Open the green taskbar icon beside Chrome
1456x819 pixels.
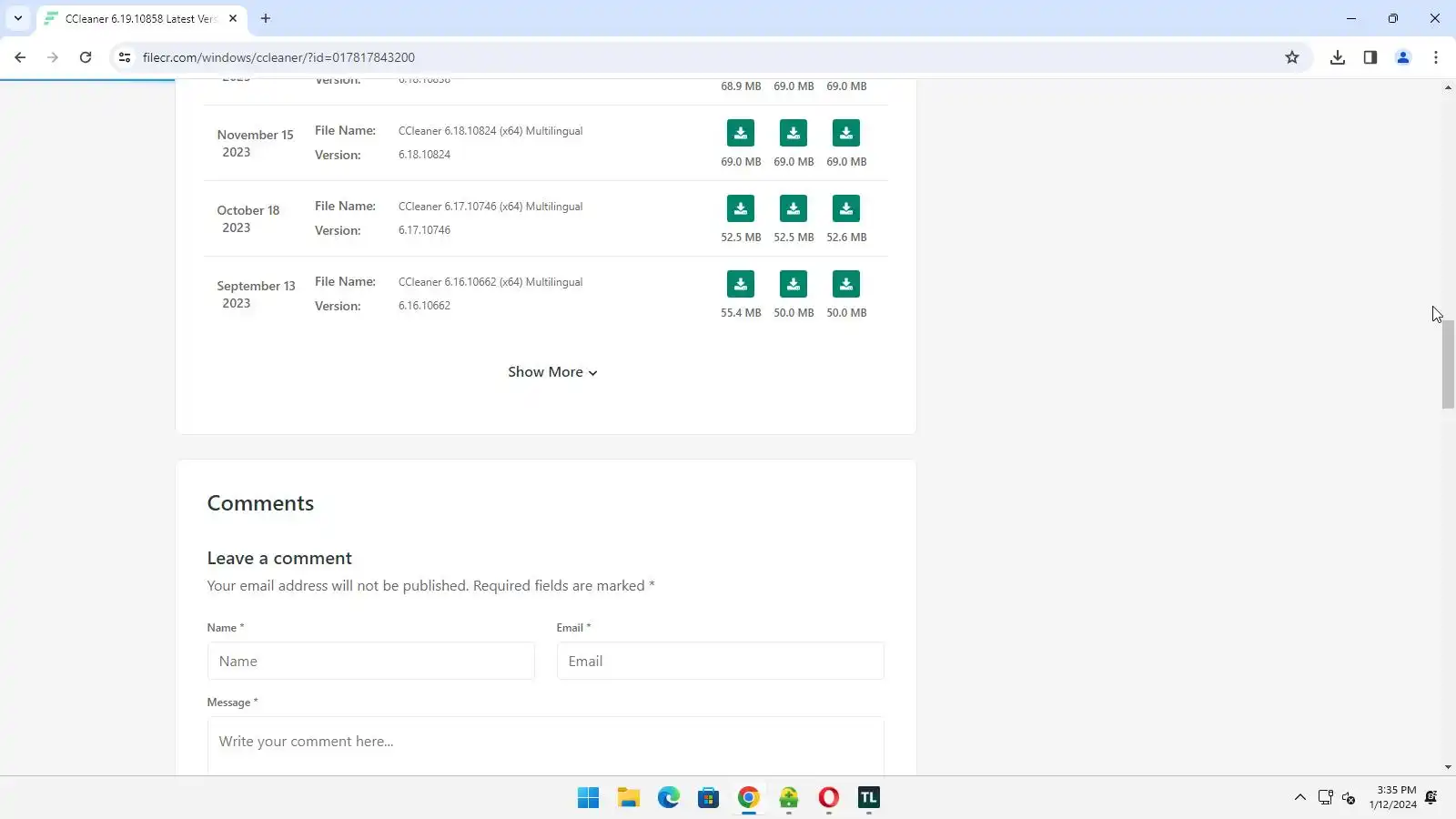pos(789,798)
